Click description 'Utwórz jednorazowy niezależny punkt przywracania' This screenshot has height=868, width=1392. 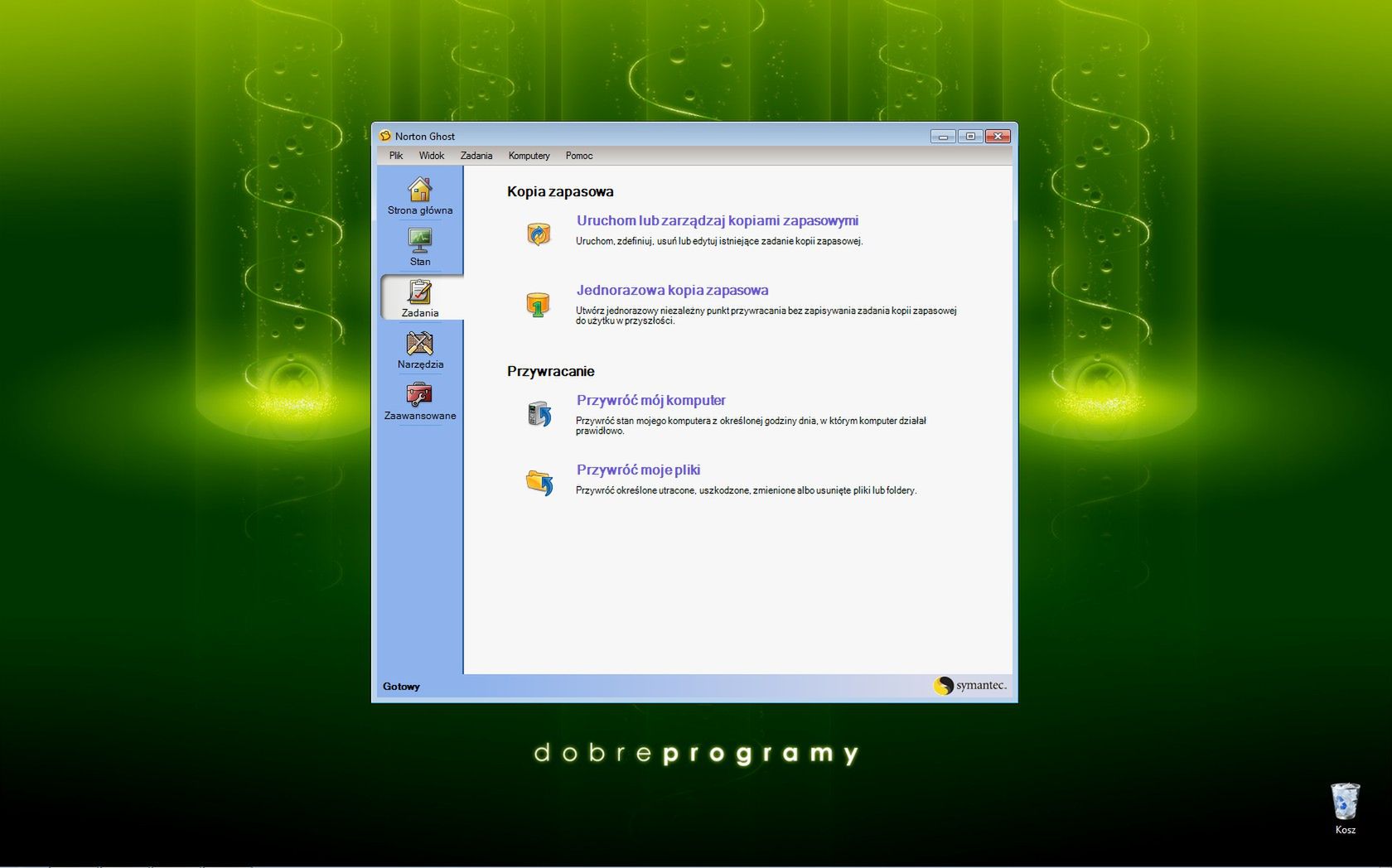766,316
